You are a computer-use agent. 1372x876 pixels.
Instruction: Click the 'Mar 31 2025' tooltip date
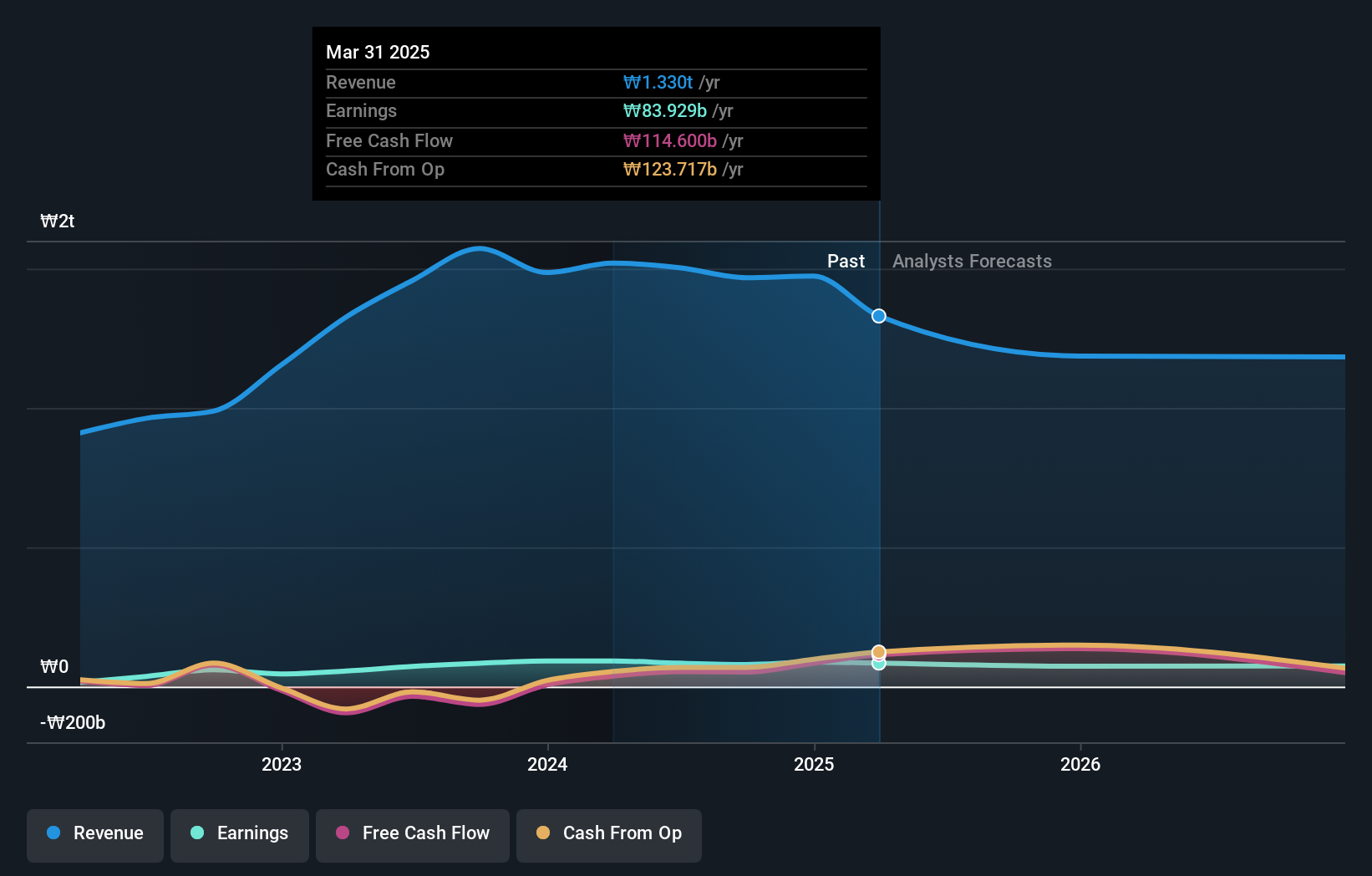378,52
